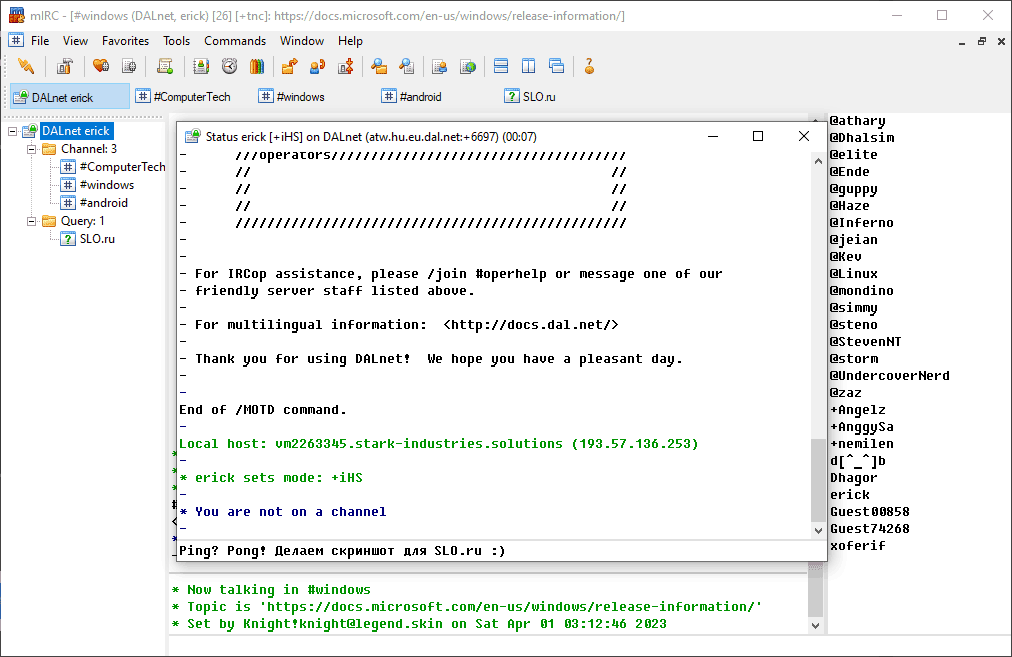Click the #windows channel scrollbar down arrow

tap(816, 625)
